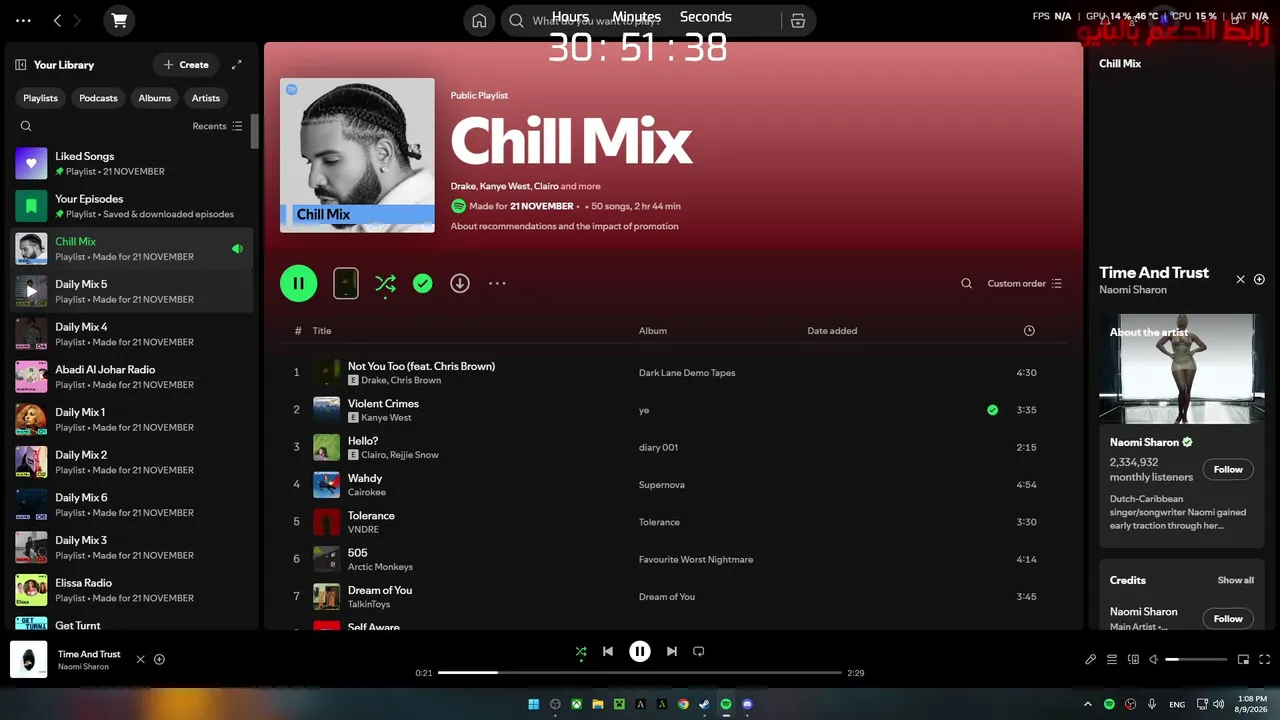Open Steam from the Windows taskbar
This screenshot has width=1280, height=720.
point(704,704)
